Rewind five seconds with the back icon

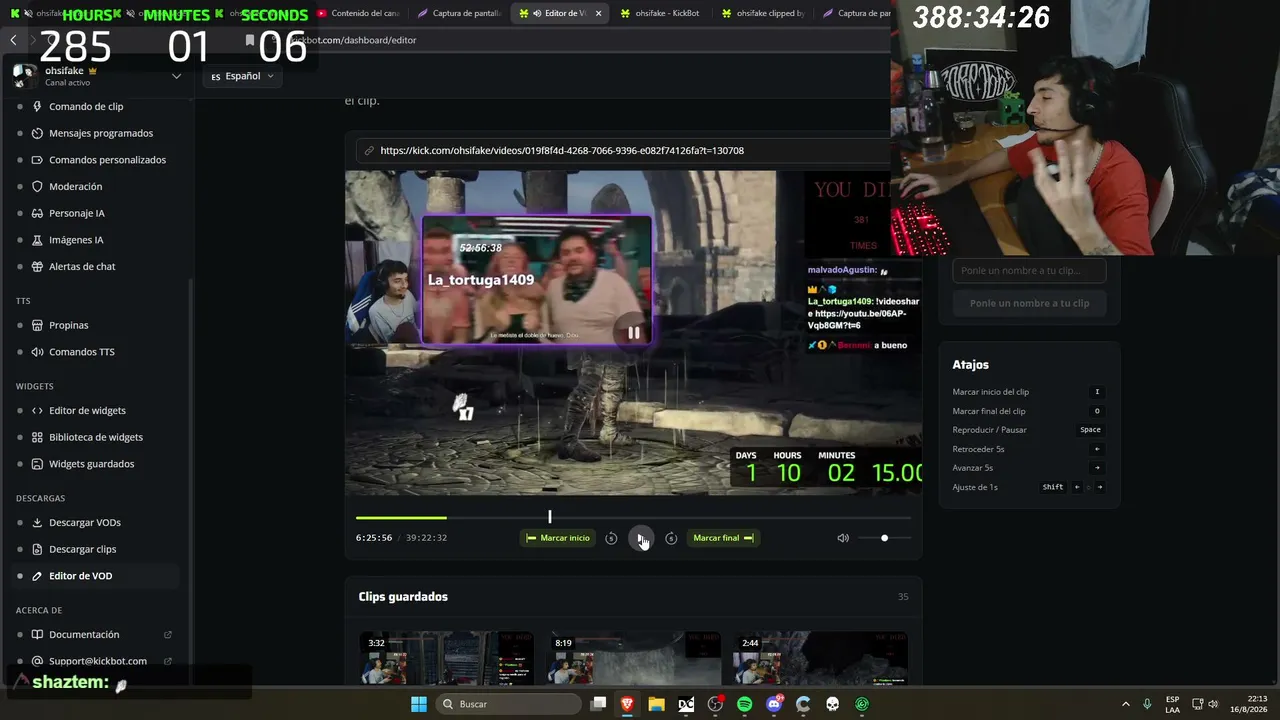611,538
